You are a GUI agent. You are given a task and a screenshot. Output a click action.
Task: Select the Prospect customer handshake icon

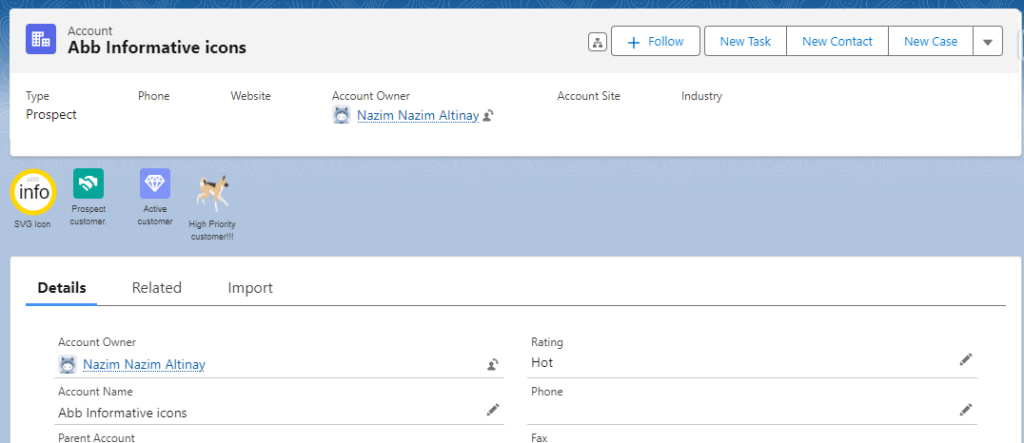(x=88, y=184)
